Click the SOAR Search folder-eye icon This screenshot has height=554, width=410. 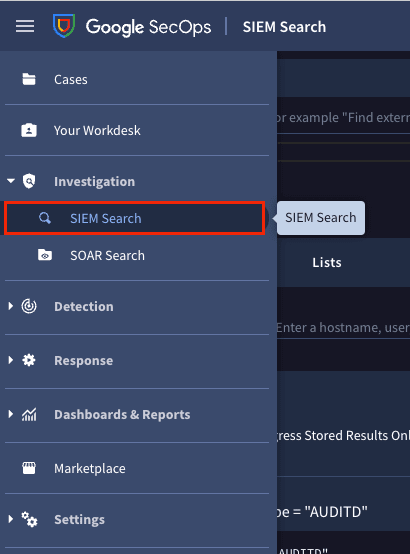click(45, 255)
